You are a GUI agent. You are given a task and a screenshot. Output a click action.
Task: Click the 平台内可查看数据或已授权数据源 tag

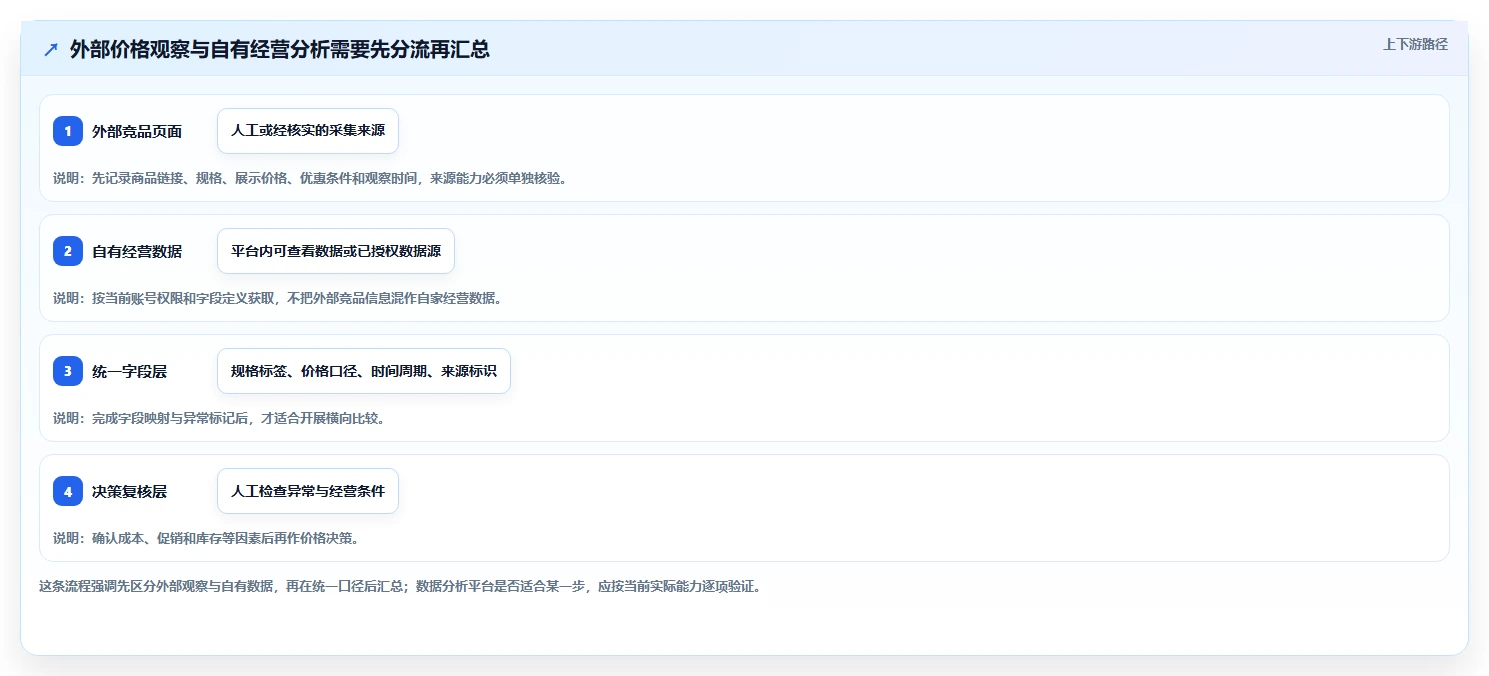pos(336,251)
